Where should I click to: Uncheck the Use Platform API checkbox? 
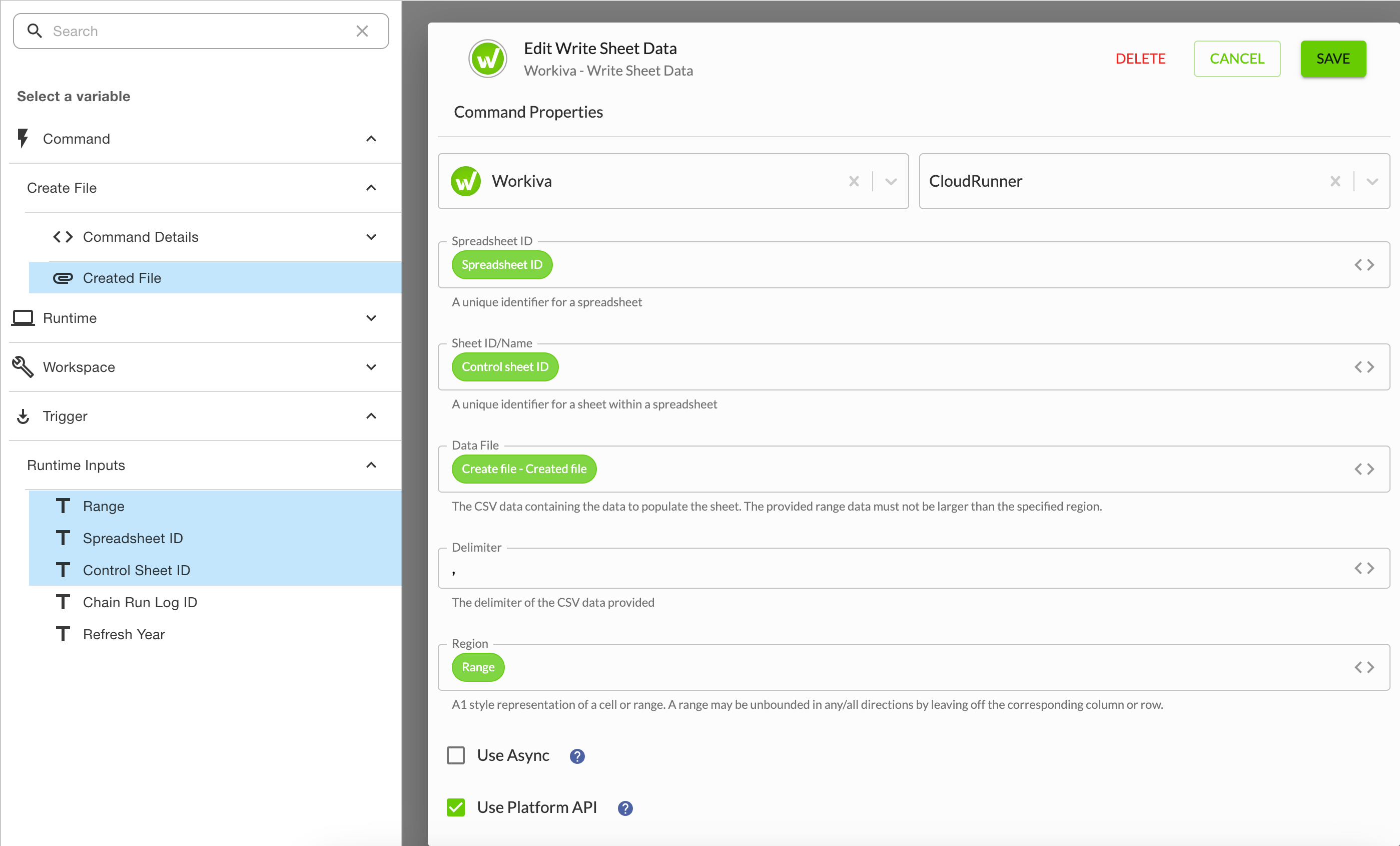456,807
